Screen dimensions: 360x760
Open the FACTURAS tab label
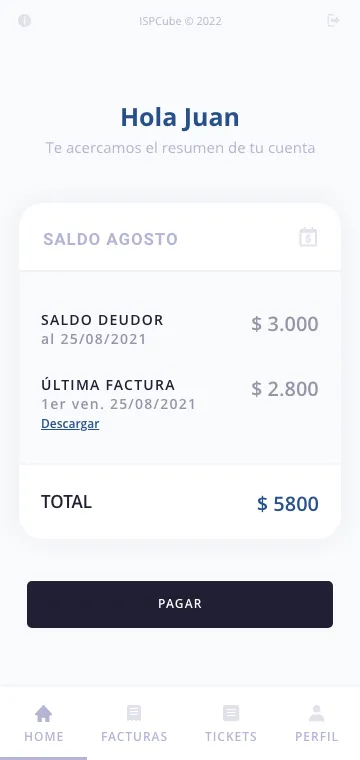point(134,737)
